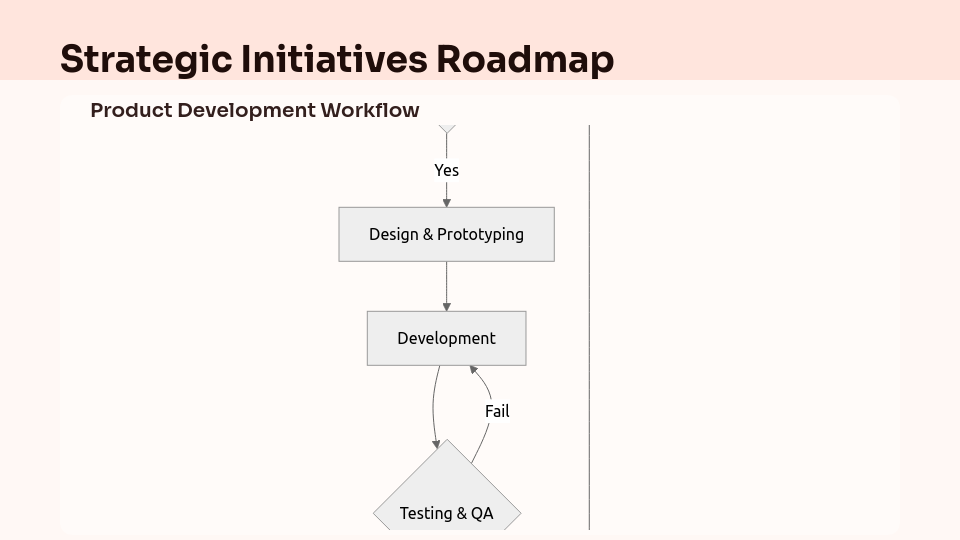Click the arrowhead entering Testing & QA diamond
The image size is (960, 540).
pyautogui.click(x=436, y=445)
